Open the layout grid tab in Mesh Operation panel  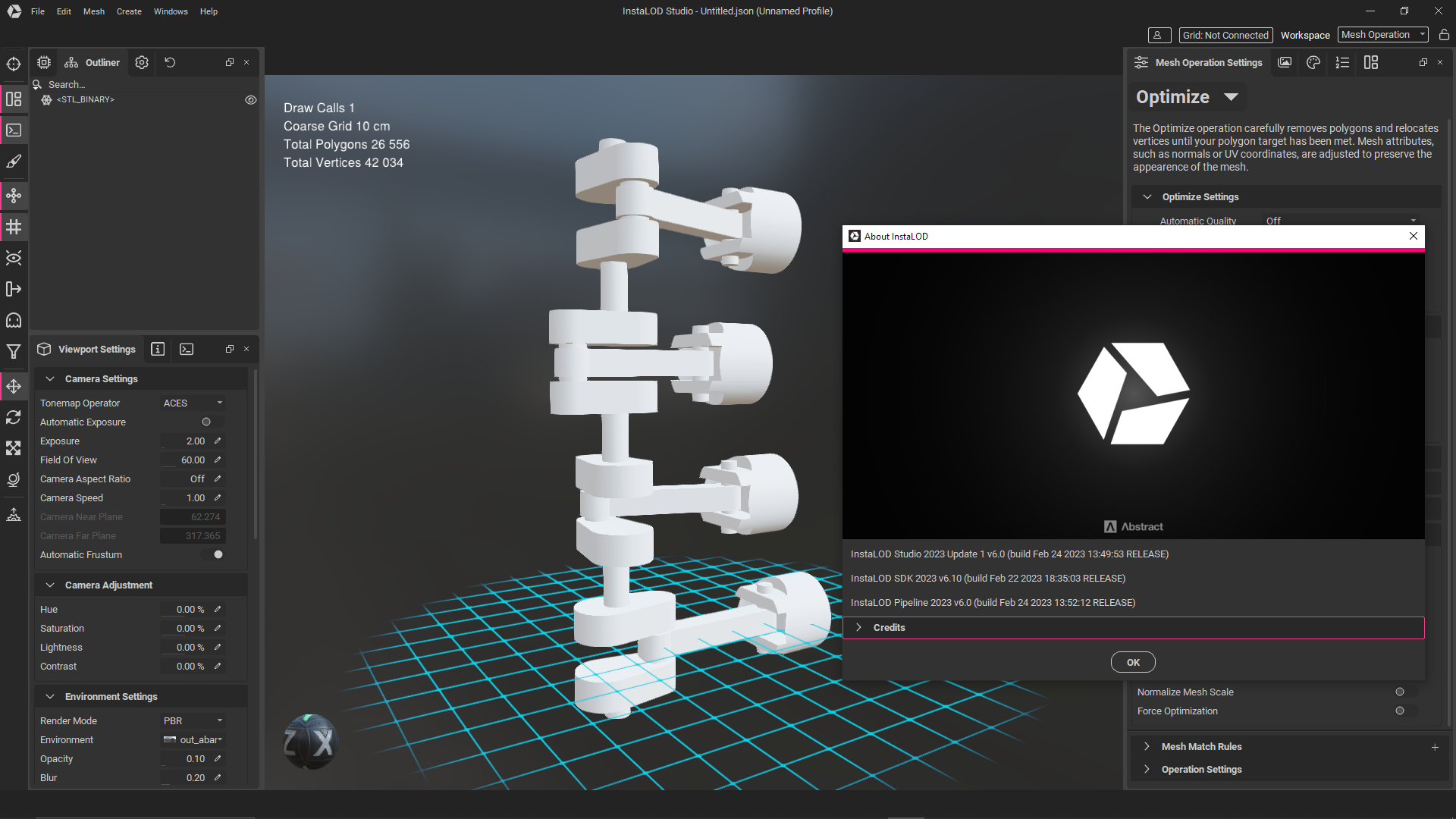1371,62
